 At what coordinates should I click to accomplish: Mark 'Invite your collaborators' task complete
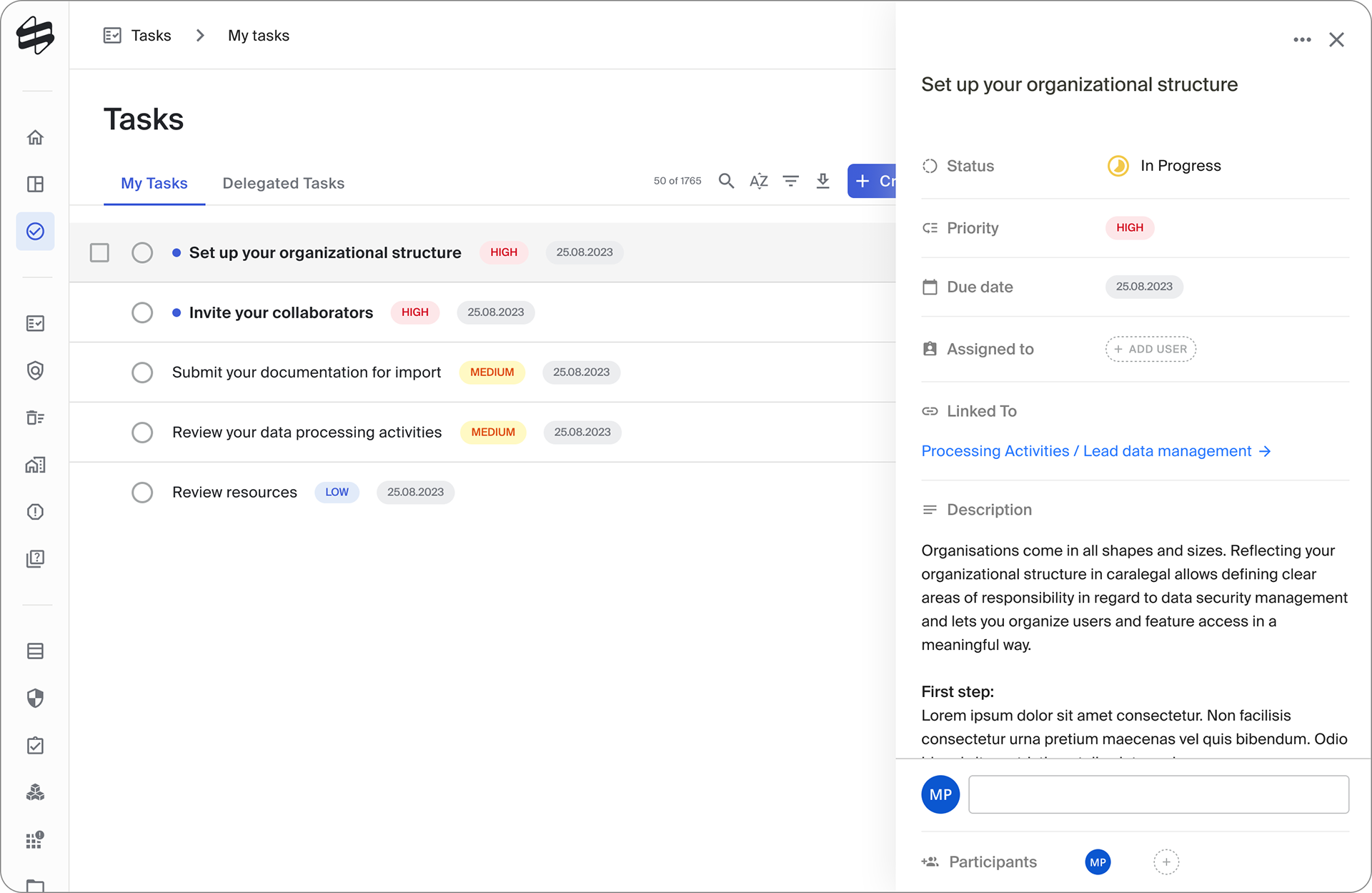click(142, 312)
